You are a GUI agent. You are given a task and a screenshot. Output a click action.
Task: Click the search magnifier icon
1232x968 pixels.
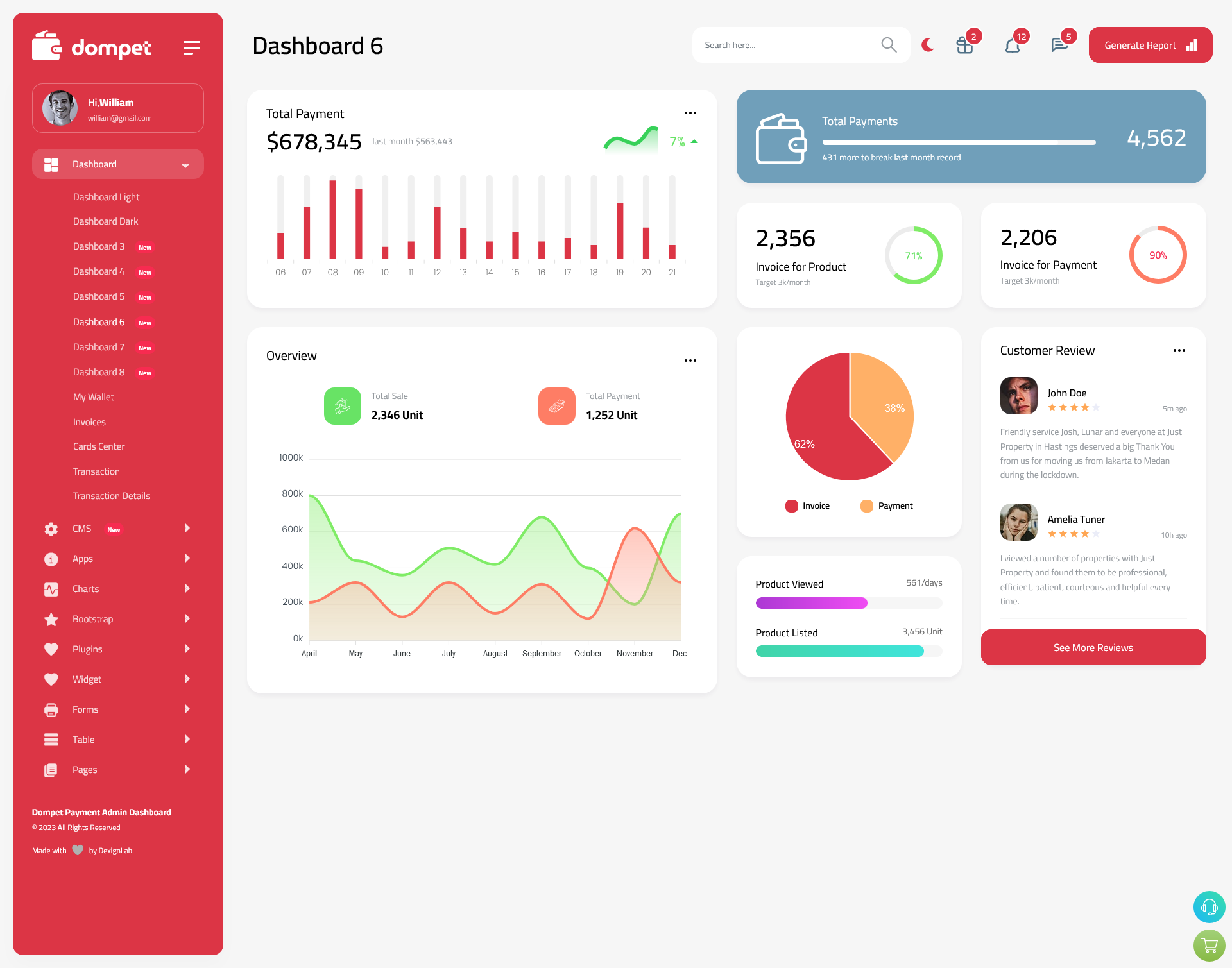coord(888,45)
